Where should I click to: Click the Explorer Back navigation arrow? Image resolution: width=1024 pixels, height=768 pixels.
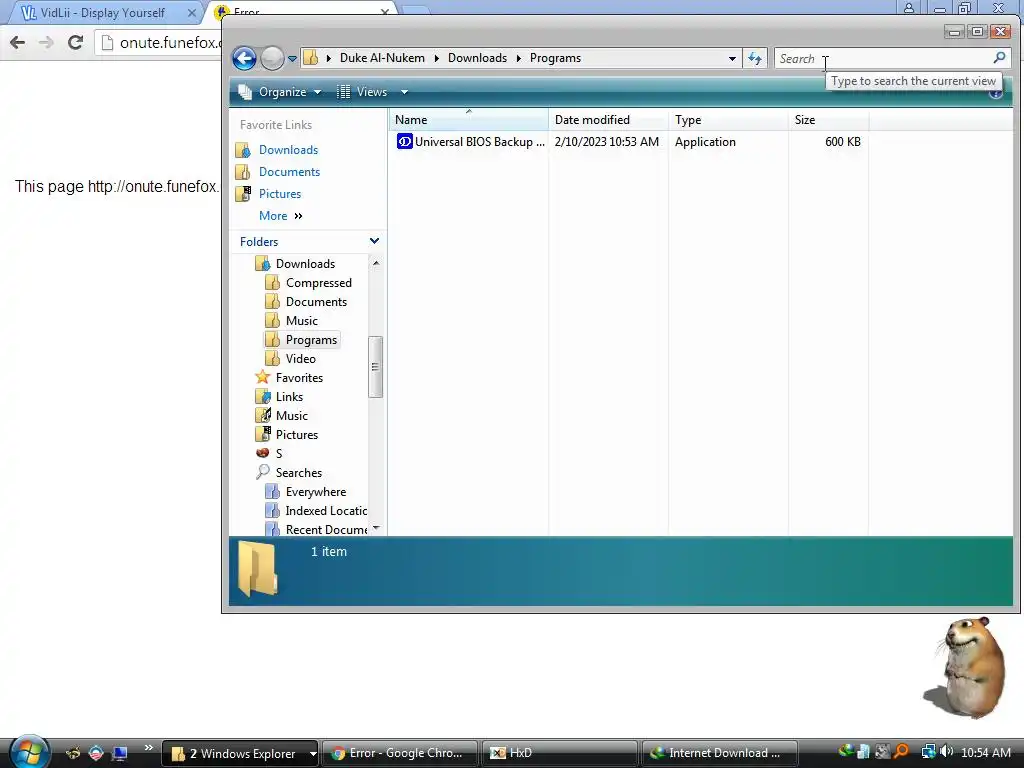click(244, 58)
